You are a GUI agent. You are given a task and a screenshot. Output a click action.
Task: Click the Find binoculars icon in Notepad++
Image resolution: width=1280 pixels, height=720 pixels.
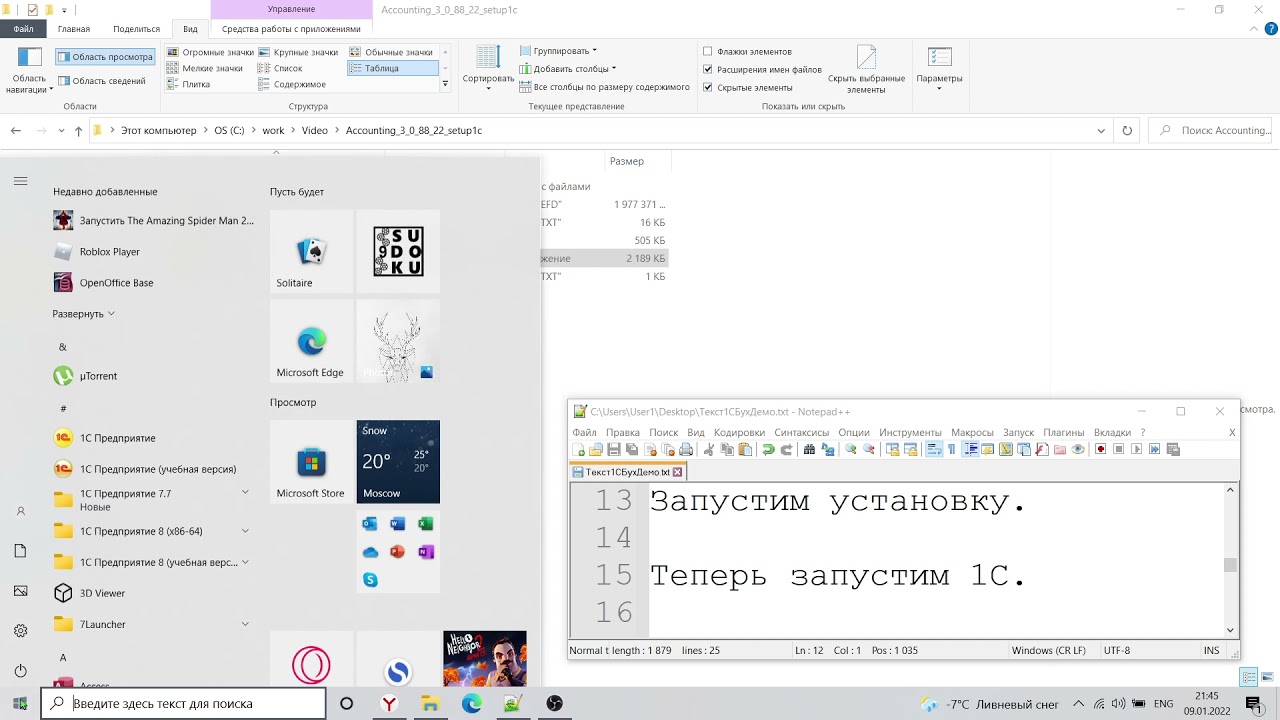tap(809, 450)
